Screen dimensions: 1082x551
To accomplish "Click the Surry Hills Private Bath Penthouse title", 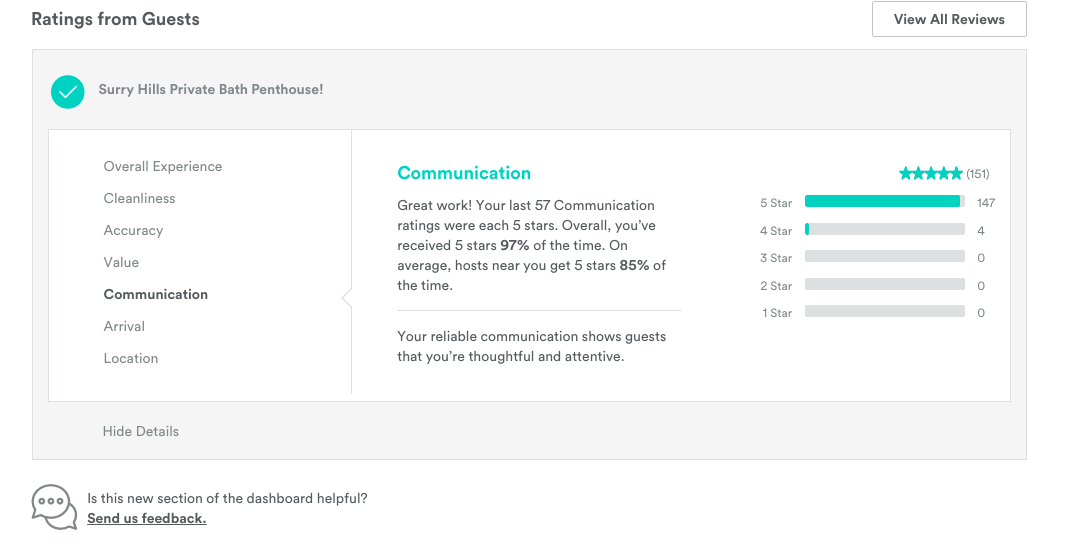I will coord(210,90).
